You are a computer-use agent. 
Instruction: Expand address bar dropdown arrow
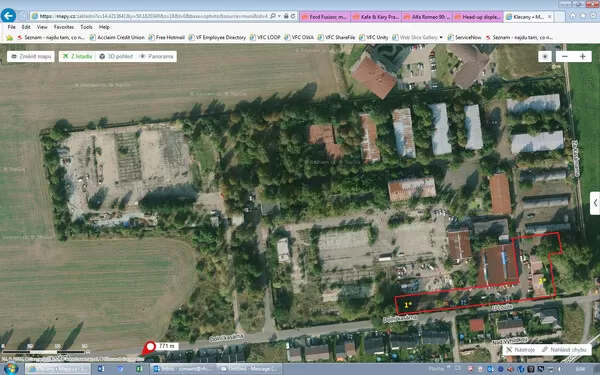279,16
